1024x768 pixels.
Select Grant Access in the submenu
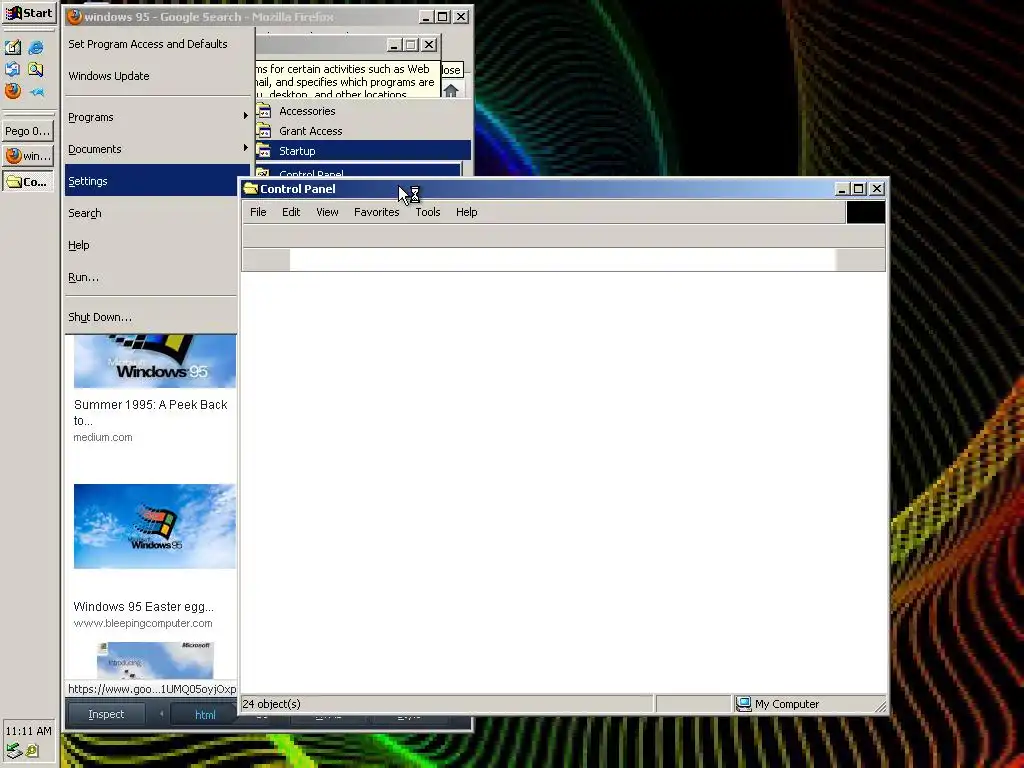point(362,131)
